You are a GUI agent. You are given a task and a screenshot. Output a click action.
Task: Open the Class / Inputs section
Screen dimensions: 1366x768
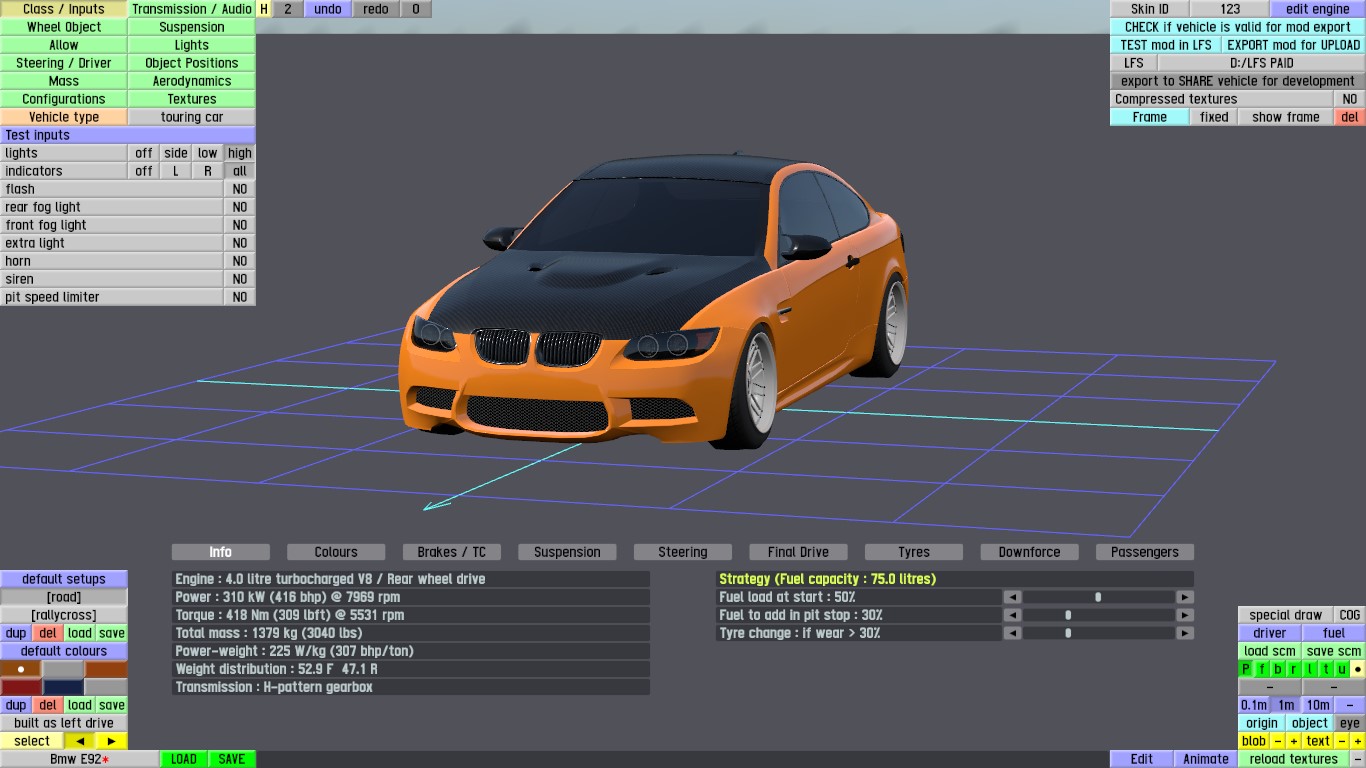(64, 9)
